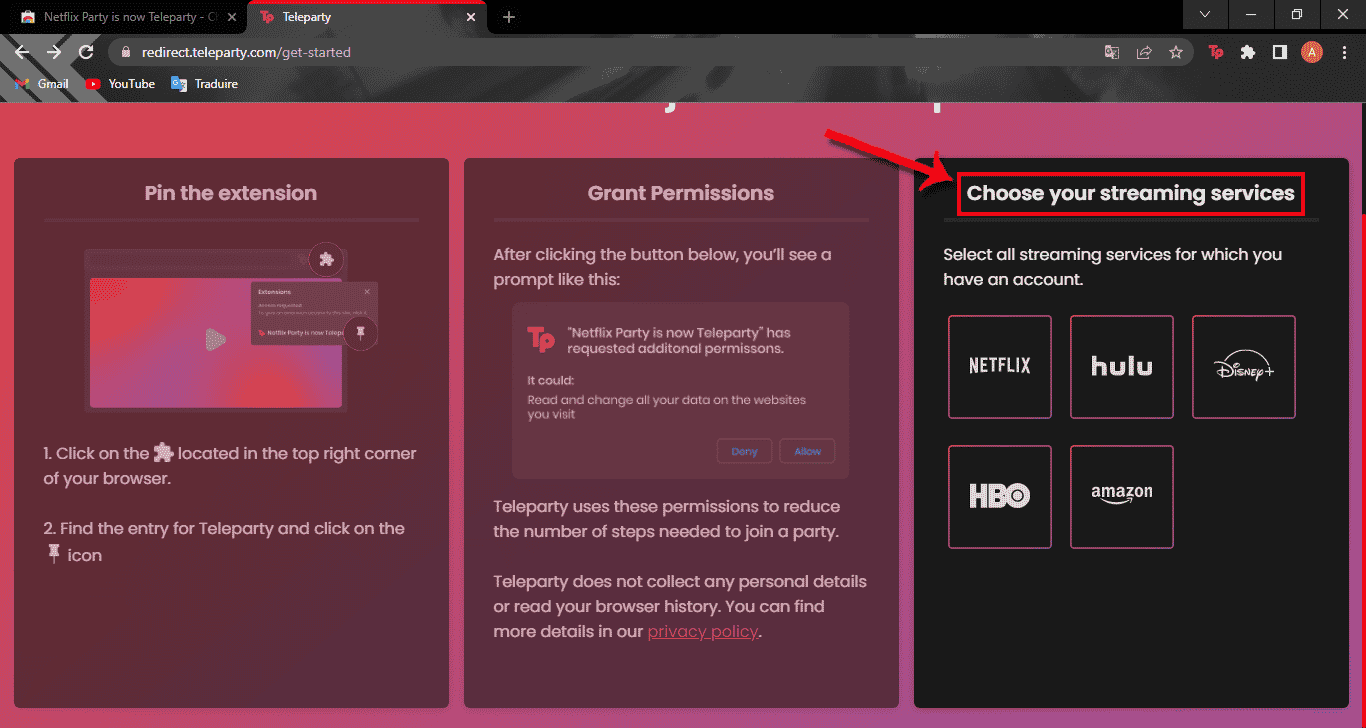Click the 'Grant Permissions' heading
This screenshot has width=1366, height=728.
point(681,193)
